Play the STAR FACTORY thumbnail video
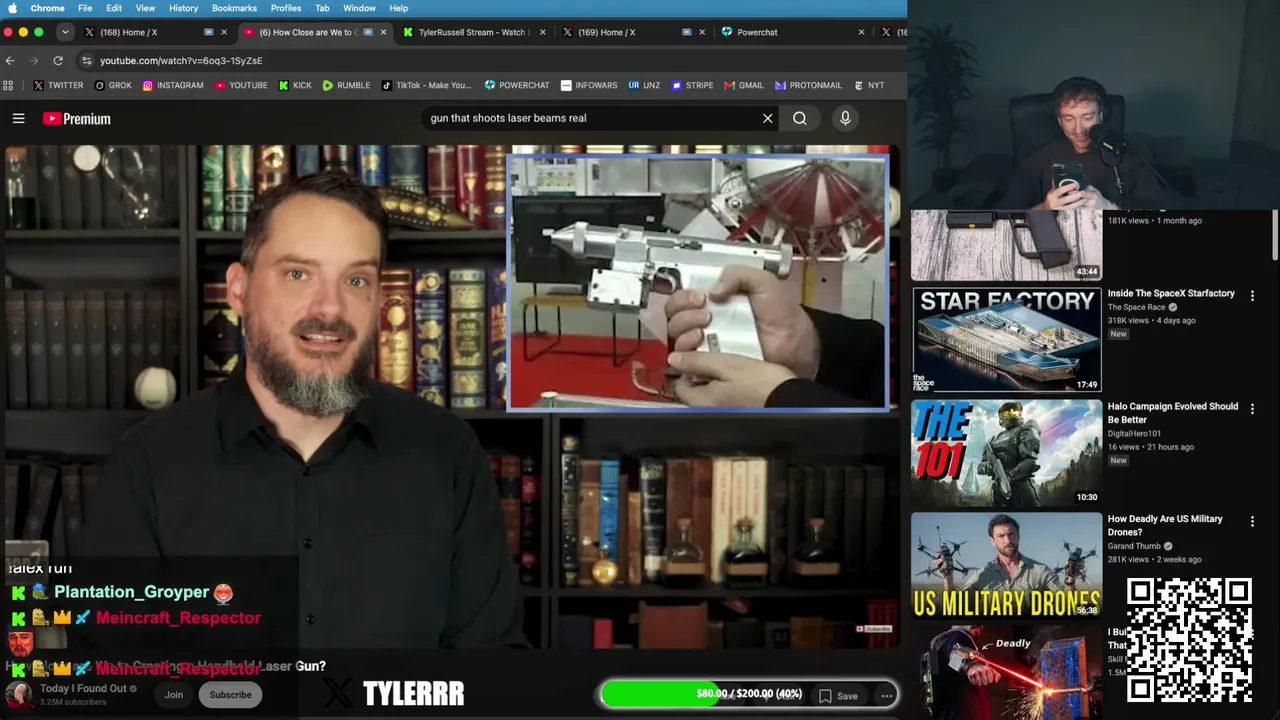Image resolution: width=1280 pixels, height=720 pixels. (1006, 340)
